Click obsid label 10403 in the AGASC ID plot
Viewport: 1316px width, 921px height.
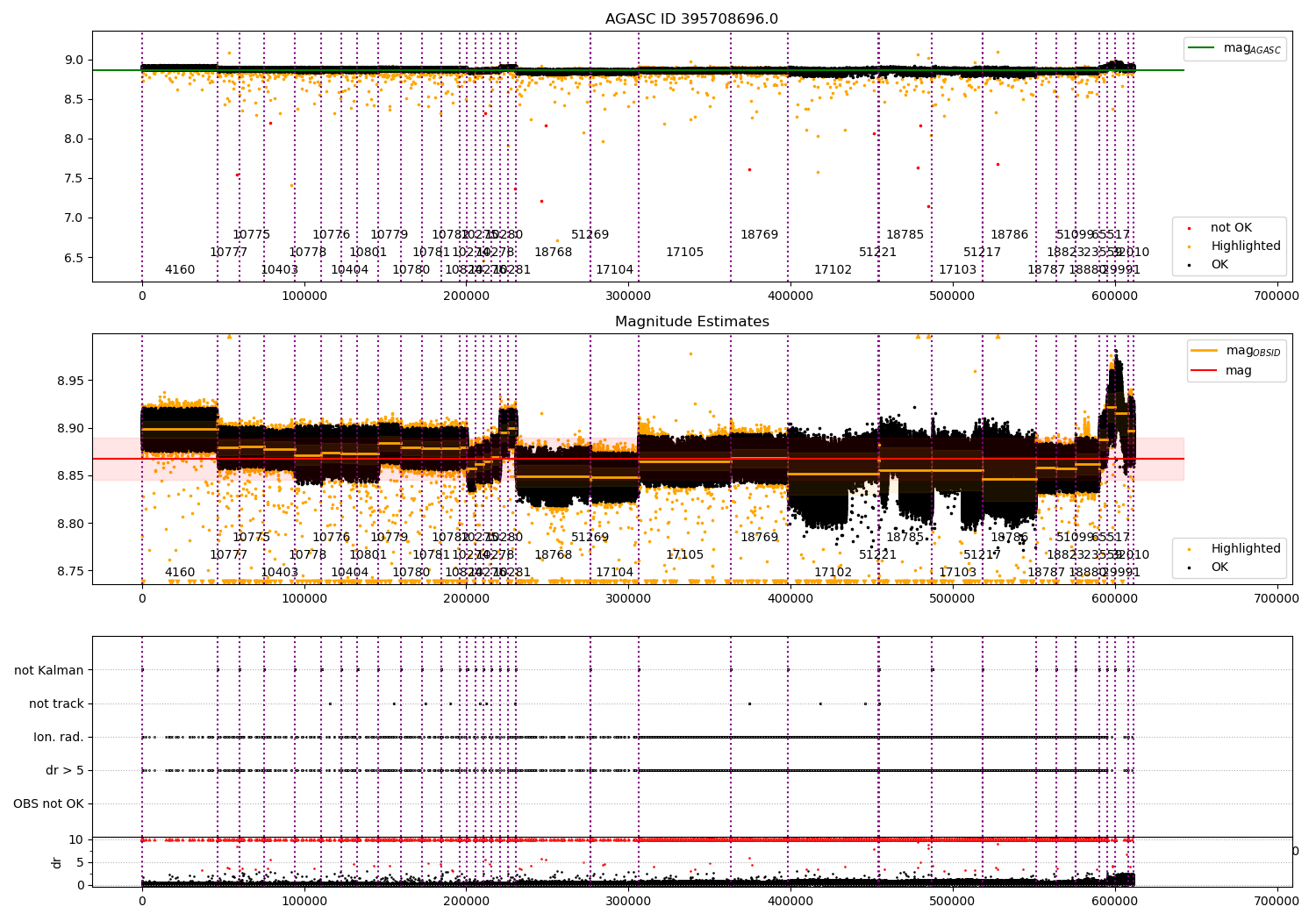279,269
